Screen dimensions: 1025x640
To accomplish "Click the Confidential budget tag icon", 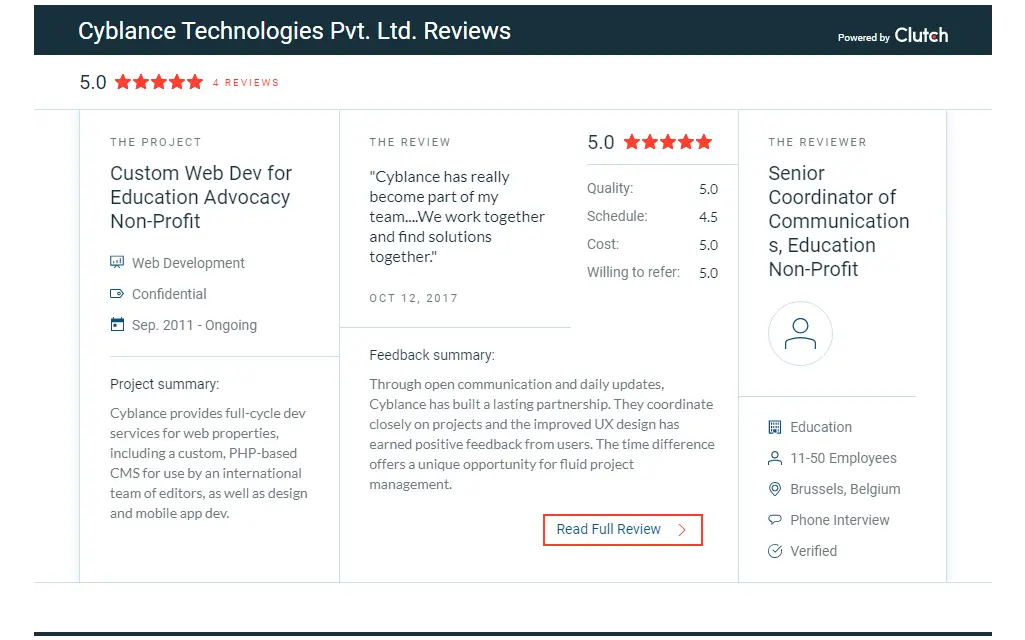I will (x=117, y=294).
